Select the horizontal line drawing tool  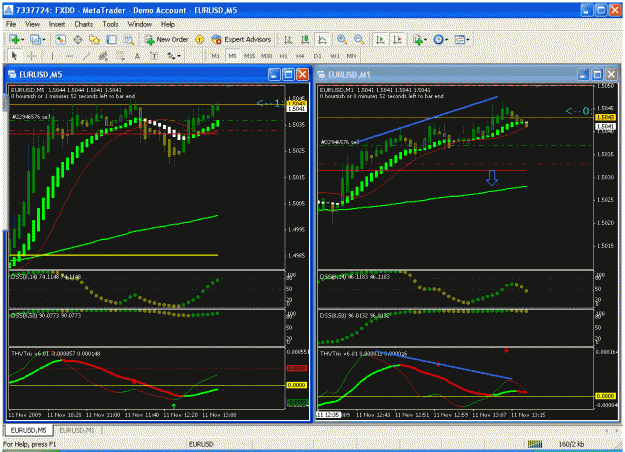[x=69, y=56]
